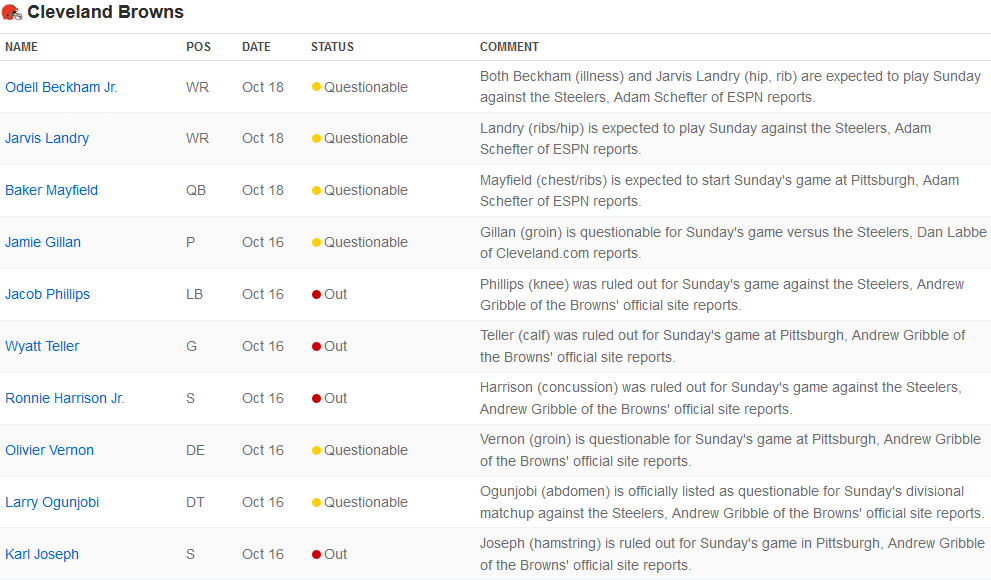This screenshot has height=580, width=991.
Task: Go to Larry Ogunjobi's page
Action: [x=52, y=502]
